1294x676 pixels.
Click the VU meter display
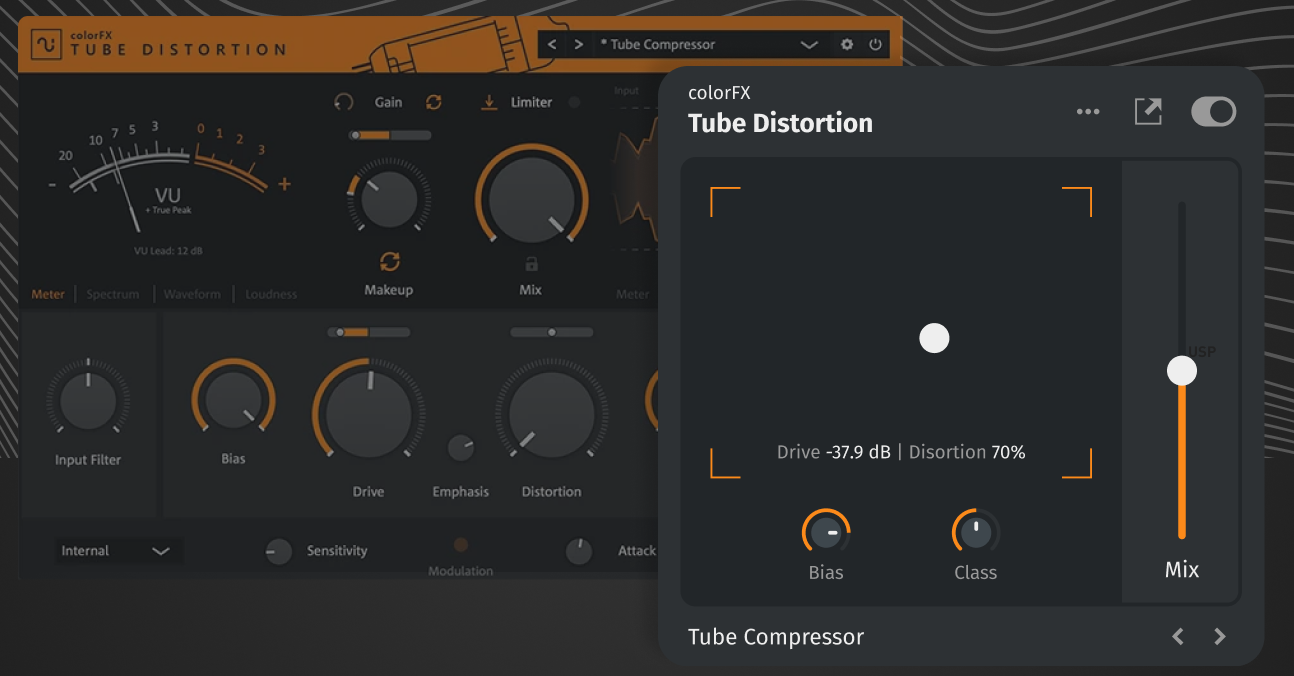[168, 185]
